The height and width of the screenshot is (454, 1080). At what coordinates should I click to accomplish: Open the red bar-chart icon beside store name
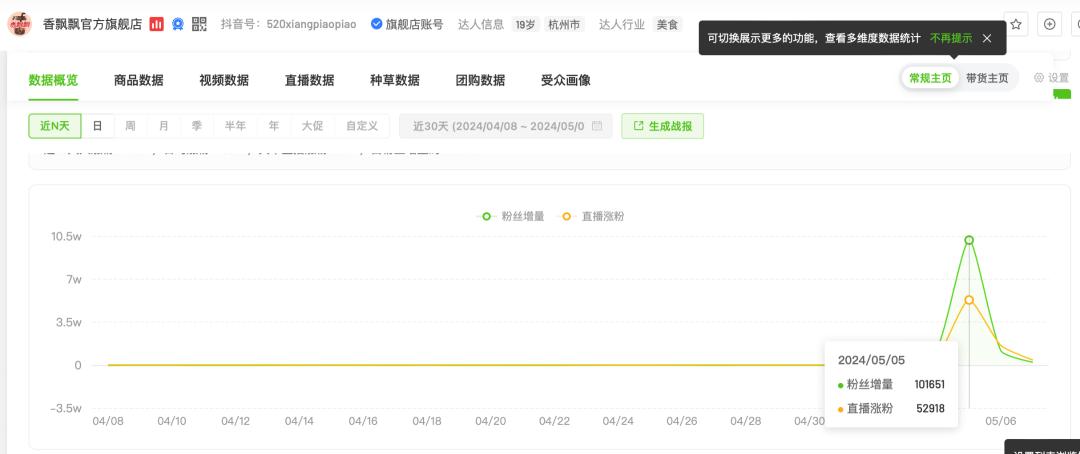(156, 24)
